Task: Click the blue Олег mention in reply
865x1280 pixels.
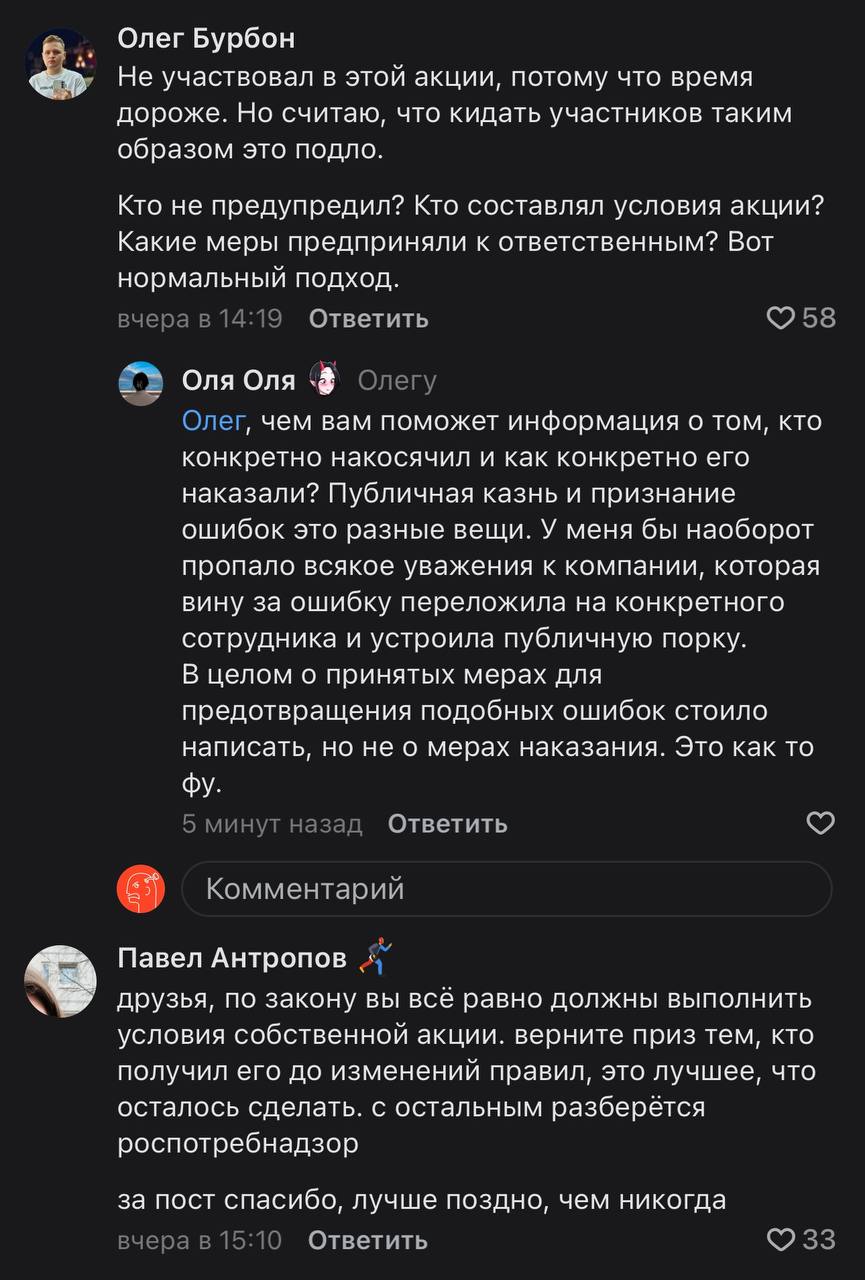Action: (212, 421)
